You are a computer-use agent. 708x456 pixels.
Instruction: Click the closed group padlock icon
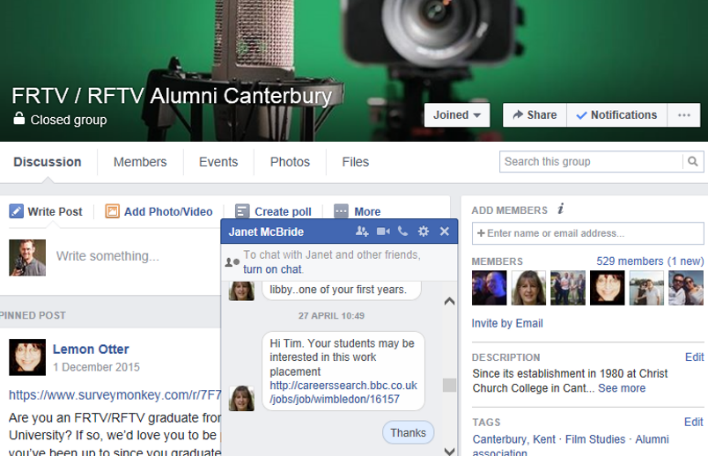19,118
